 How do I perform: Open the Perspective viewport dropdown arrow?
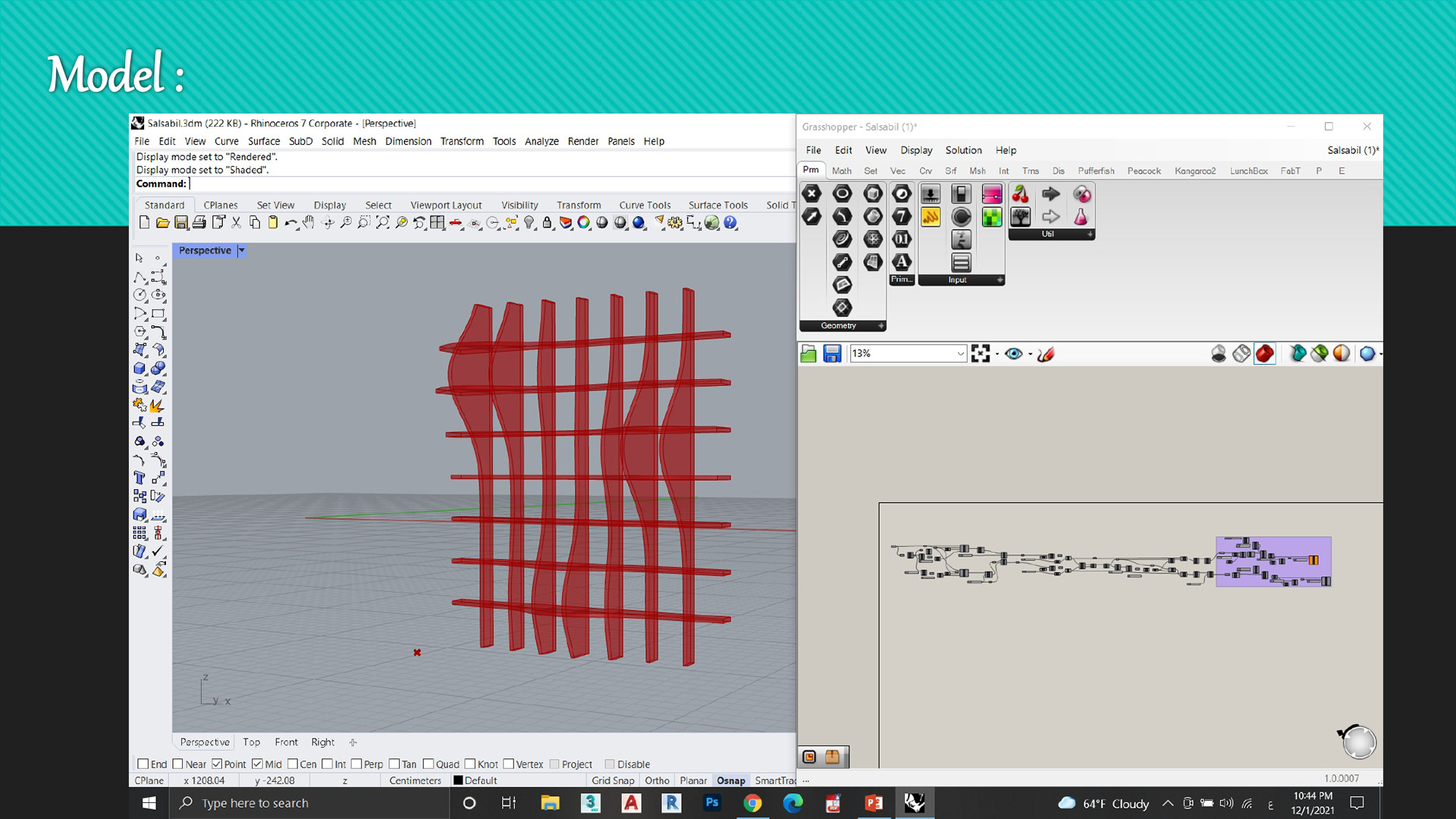pos(242,250)
